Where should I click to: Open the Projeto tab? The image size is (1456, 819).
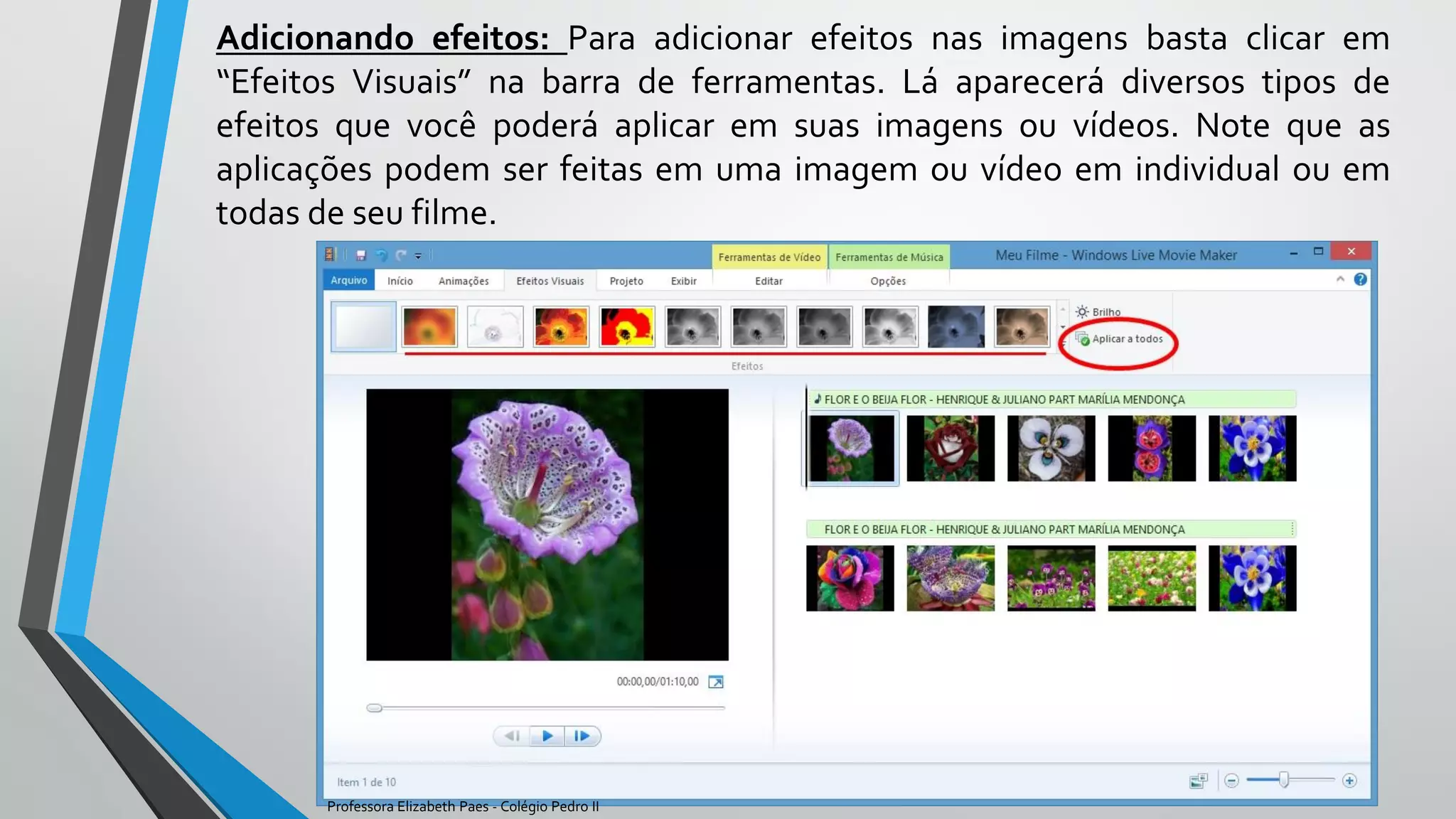(626, 281)
